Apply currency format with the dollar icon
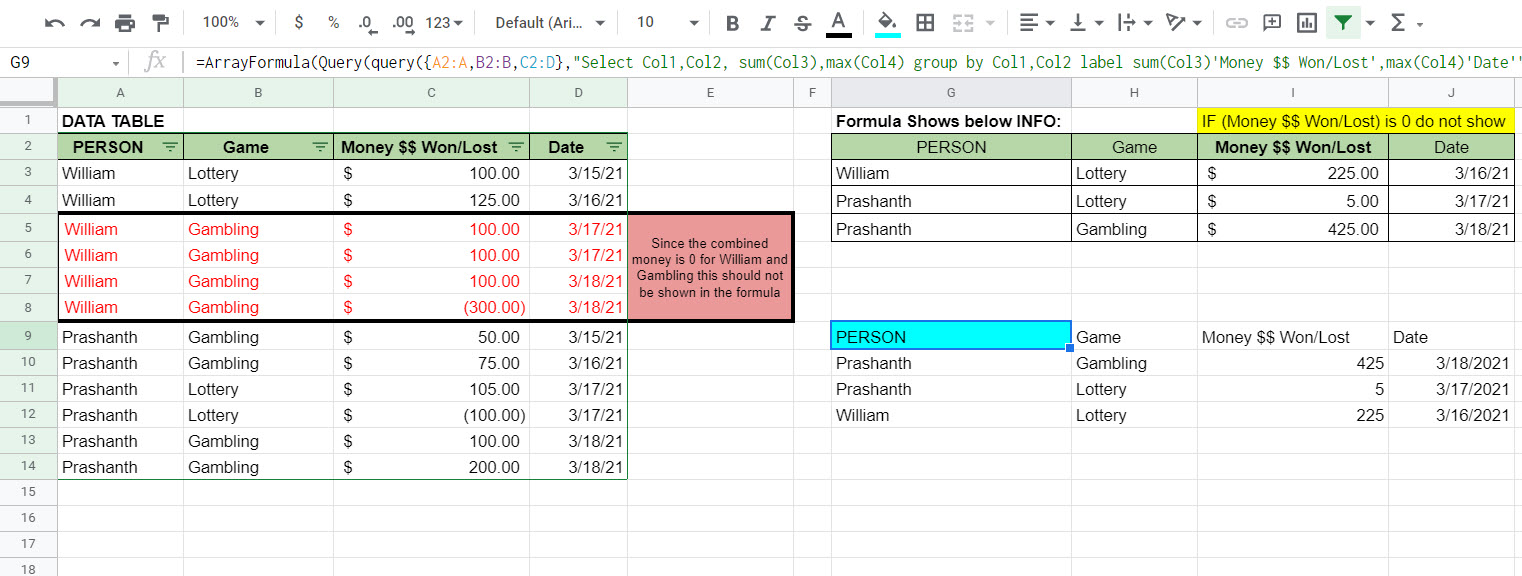The width and height of the screenshot is (1522, 576). tap(299, 22)
